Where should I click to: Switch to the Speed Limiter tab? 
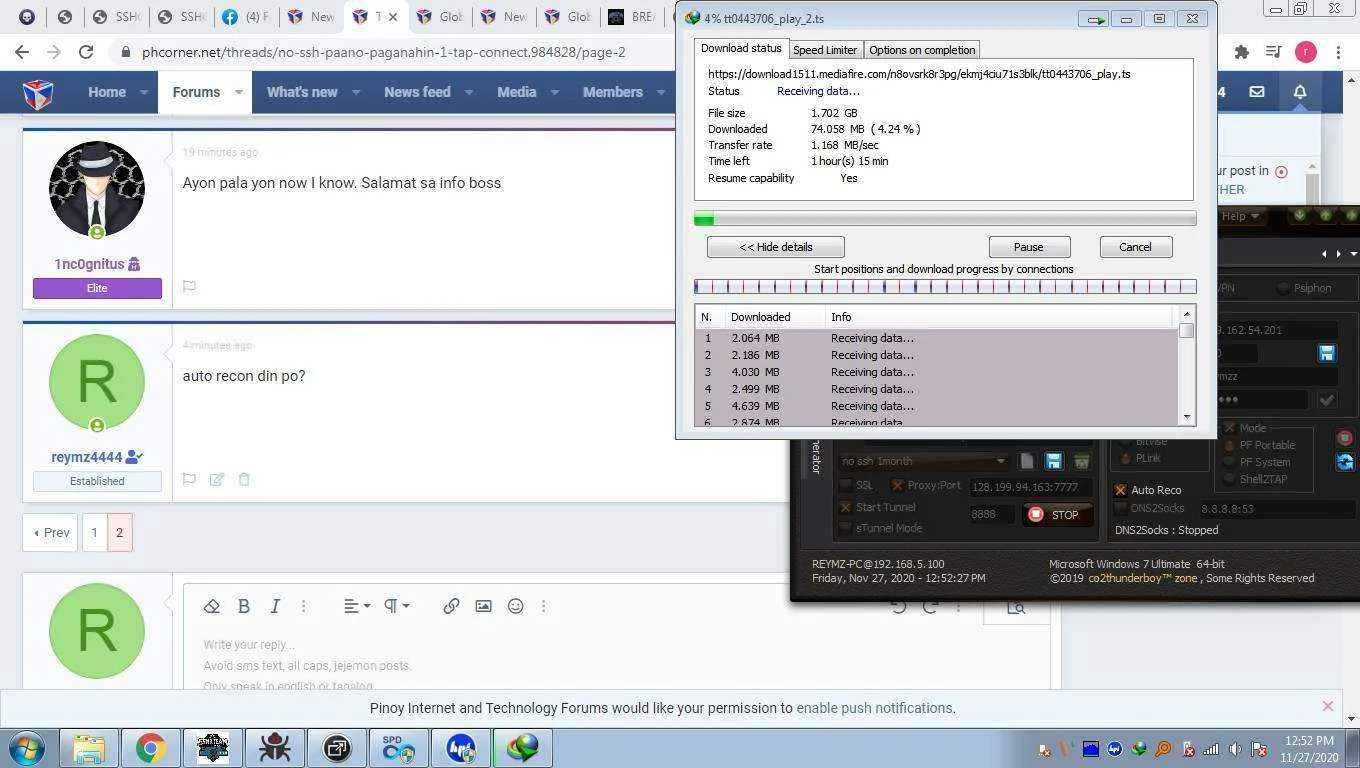pyautogui.click(x=825, y=50)
